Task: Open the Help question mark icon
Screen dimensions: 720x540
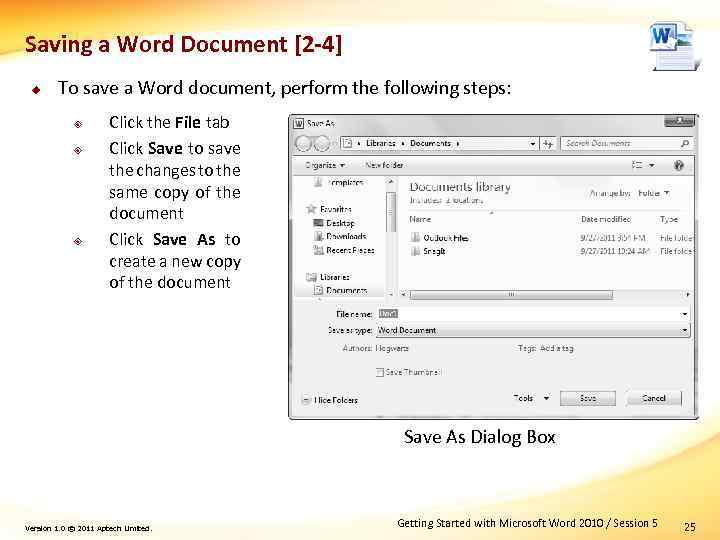Action: (x=679, y=165)
